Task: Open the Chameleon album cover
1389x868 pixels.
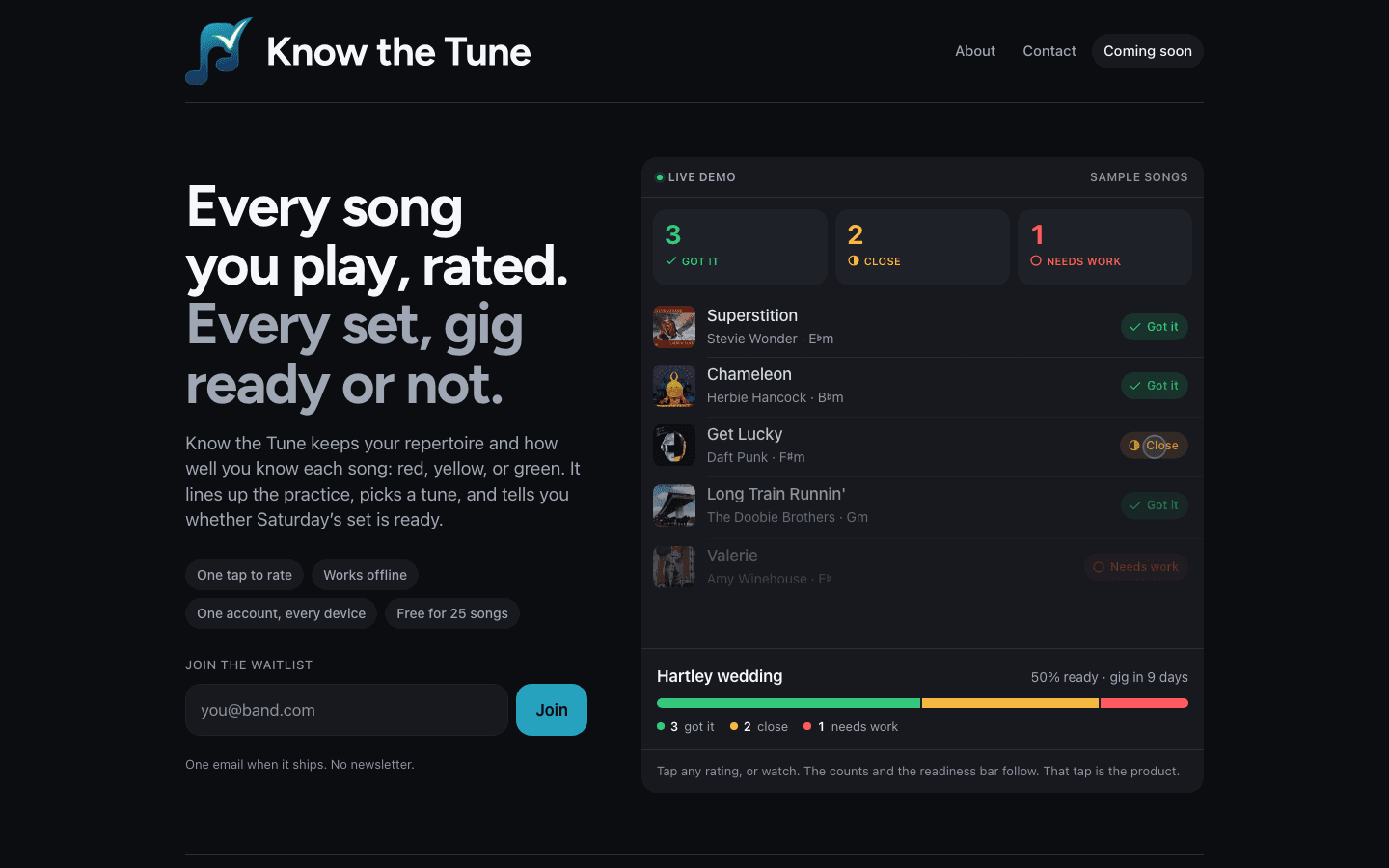Action: click(x=674, y=386)
